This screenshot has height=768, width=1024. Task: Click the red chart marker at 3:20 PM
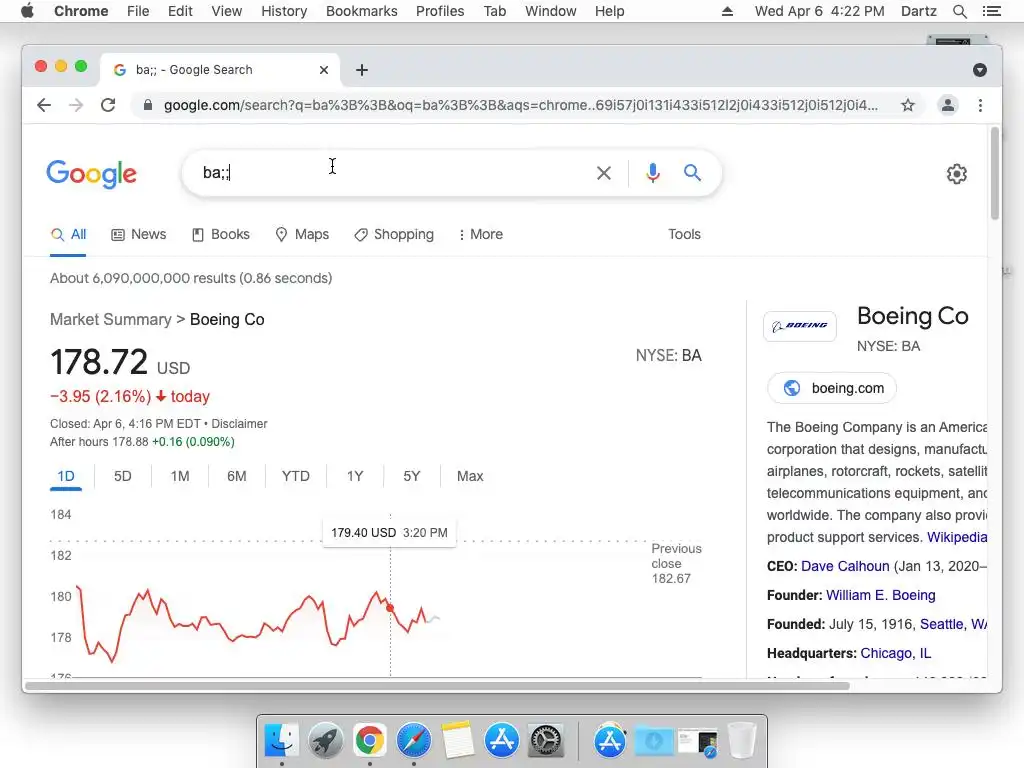pyautogui.click(x=391, y=608)
